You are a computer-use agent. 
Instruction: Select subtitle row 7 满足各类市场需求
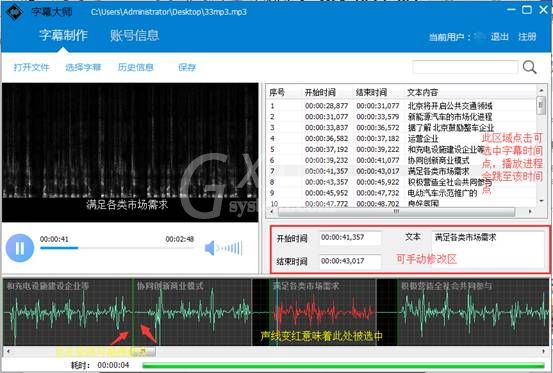coord(401,171)
